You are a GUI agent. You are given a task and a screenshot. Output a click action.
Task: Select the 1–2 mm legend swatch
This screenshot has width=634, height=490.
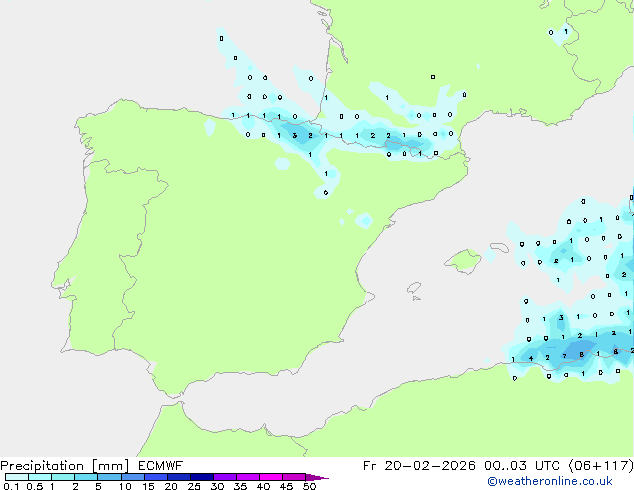(63, 477)
